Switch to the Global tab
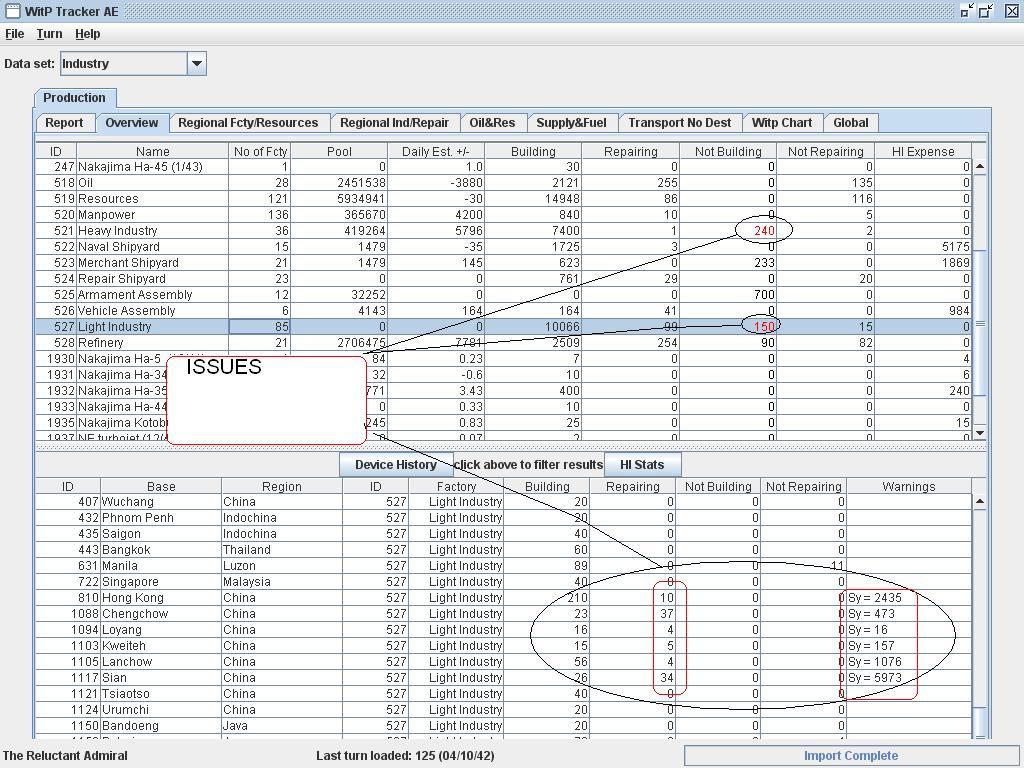Viewport: 1024px width, 768px height. click(851, 123)
